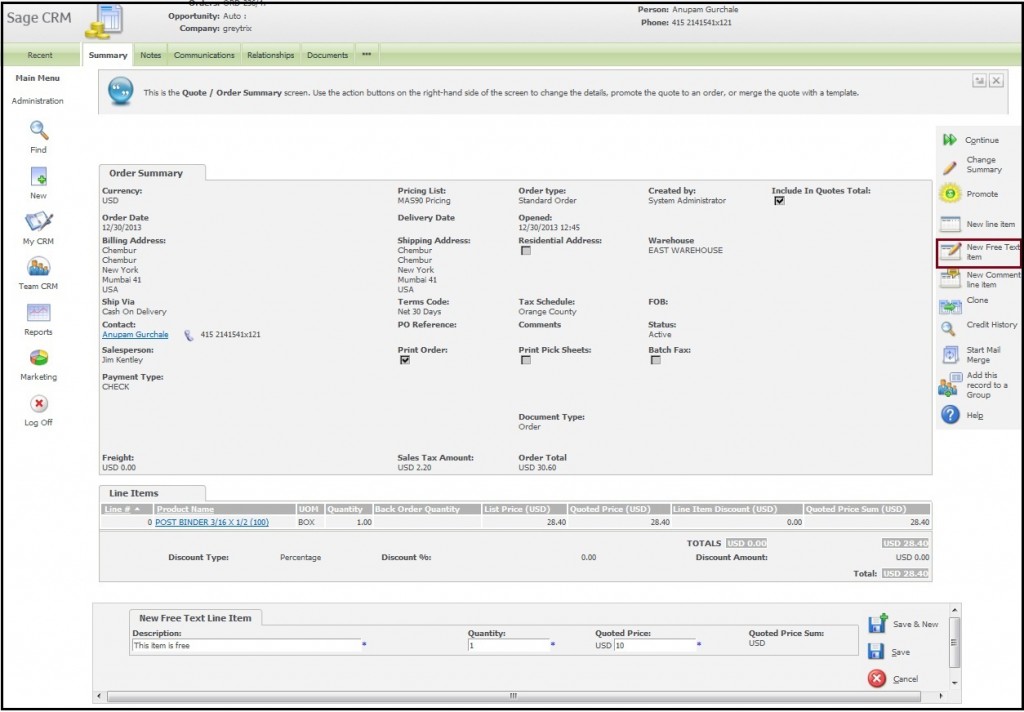Toggle the Batch Fax checkbox
This screenshot has width=1024, height=712.
click(x=656, y=360)
